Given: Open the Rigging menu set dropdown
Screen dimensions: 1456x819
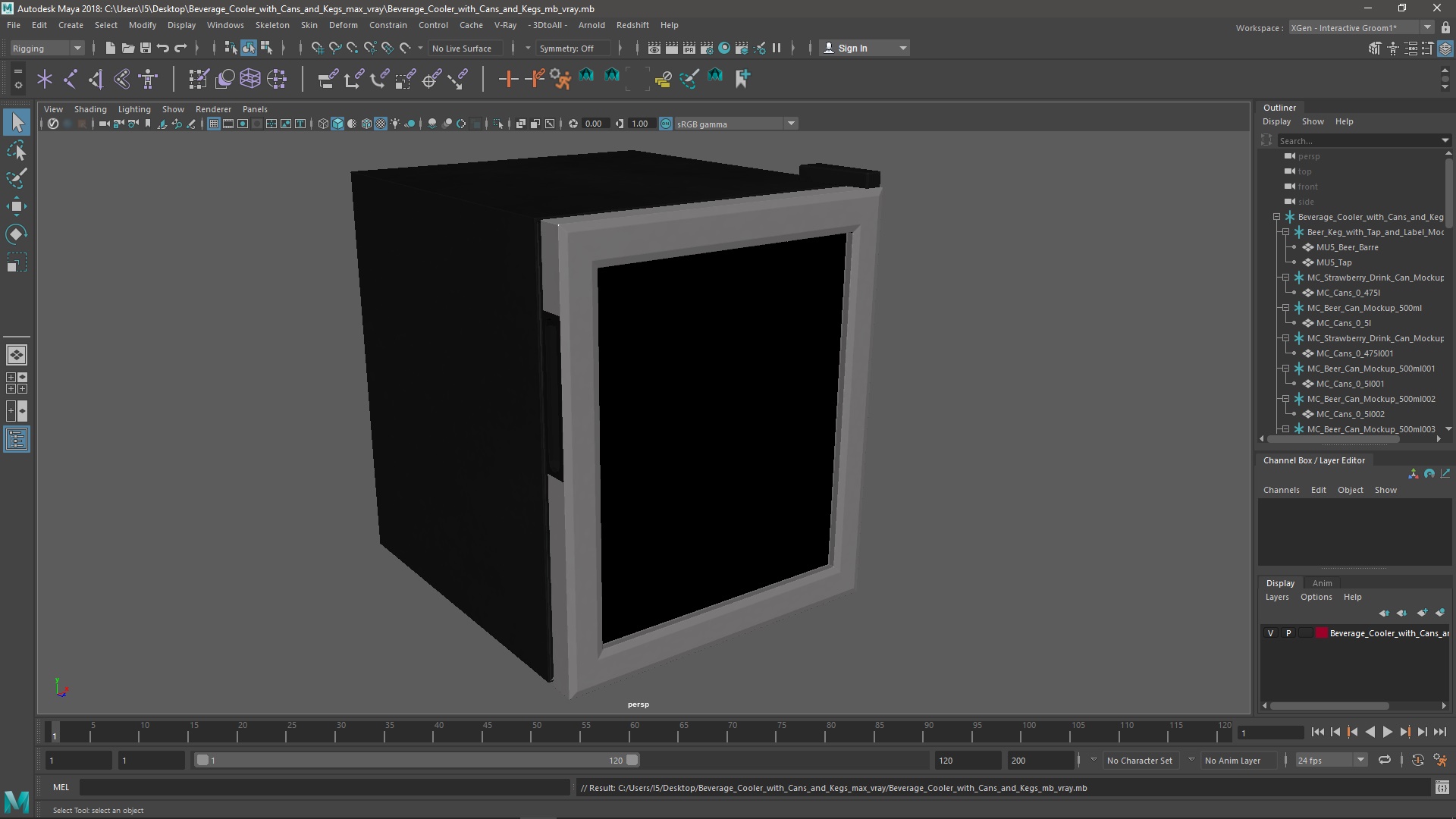Looking at the screenshot, I should point(47,48).
